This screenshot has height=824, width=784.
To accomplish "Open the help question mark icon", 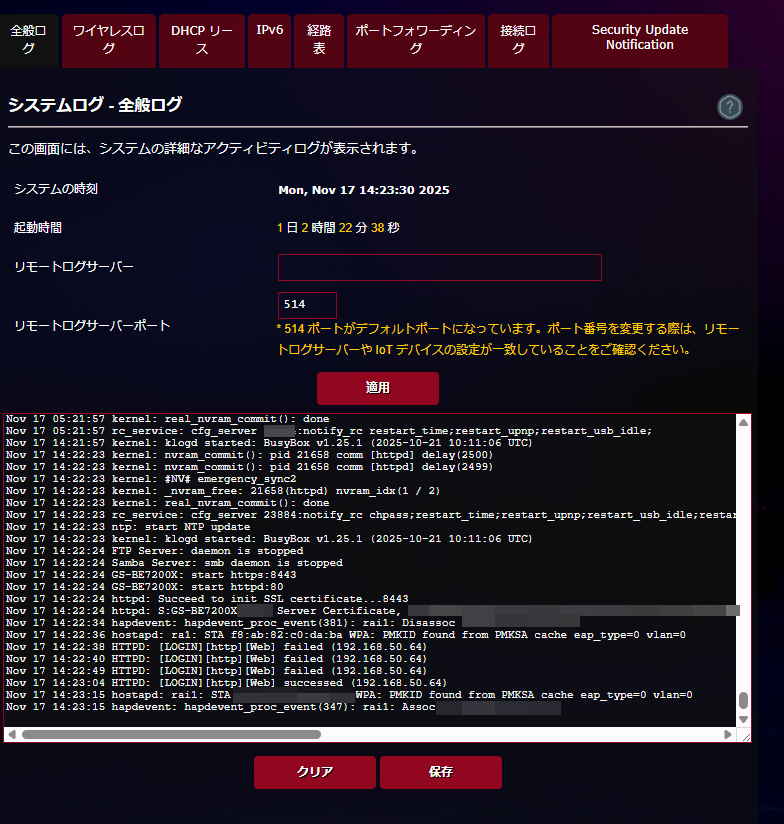I will coord(729,107).
